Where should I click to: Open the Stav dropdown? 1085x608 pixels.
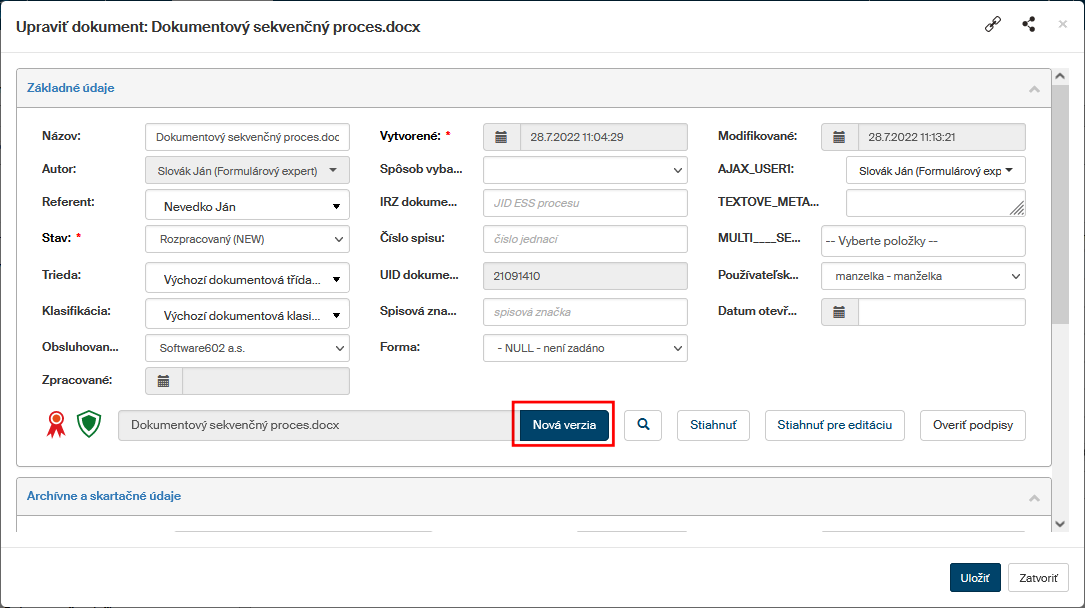point(247,240)
